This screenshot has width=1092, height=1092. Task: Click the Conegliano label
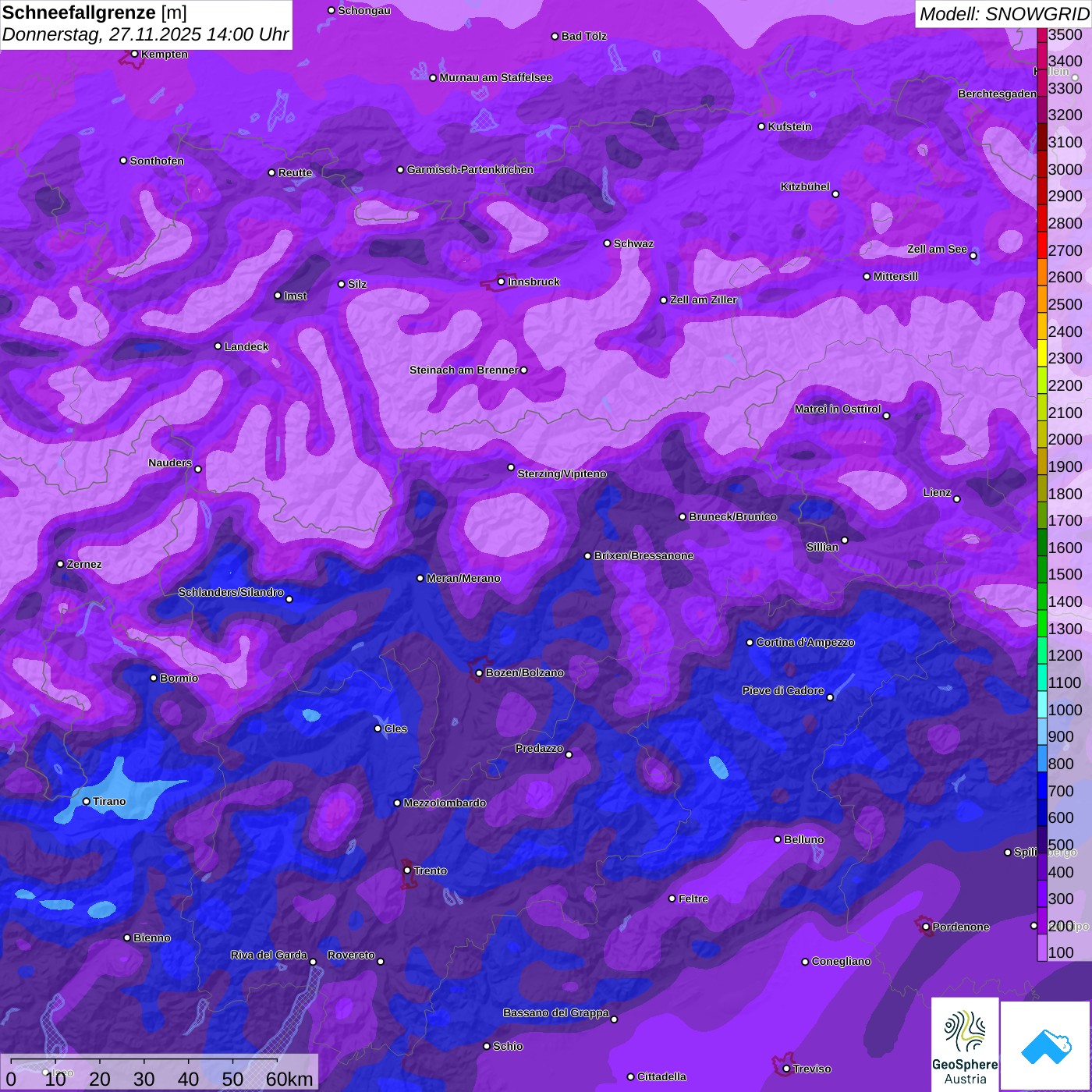(x=841, y=961)
